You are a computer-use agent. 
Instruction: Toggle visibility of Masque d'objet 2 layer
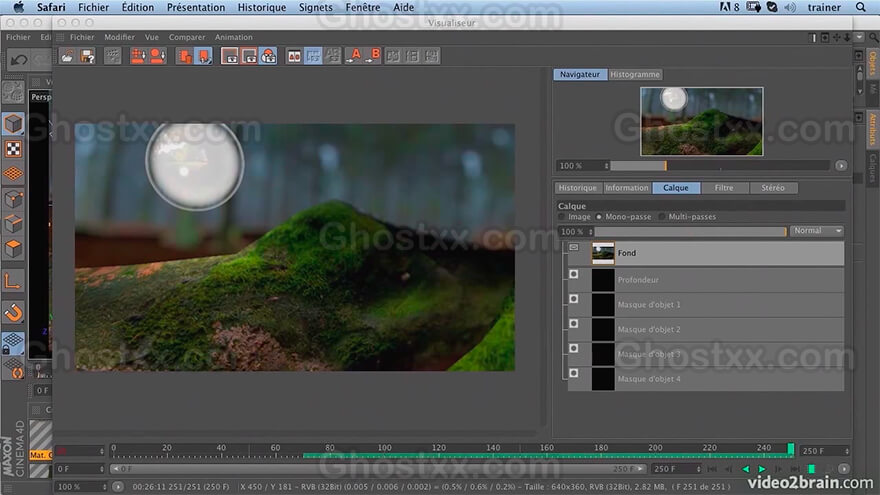click(574, 324)
